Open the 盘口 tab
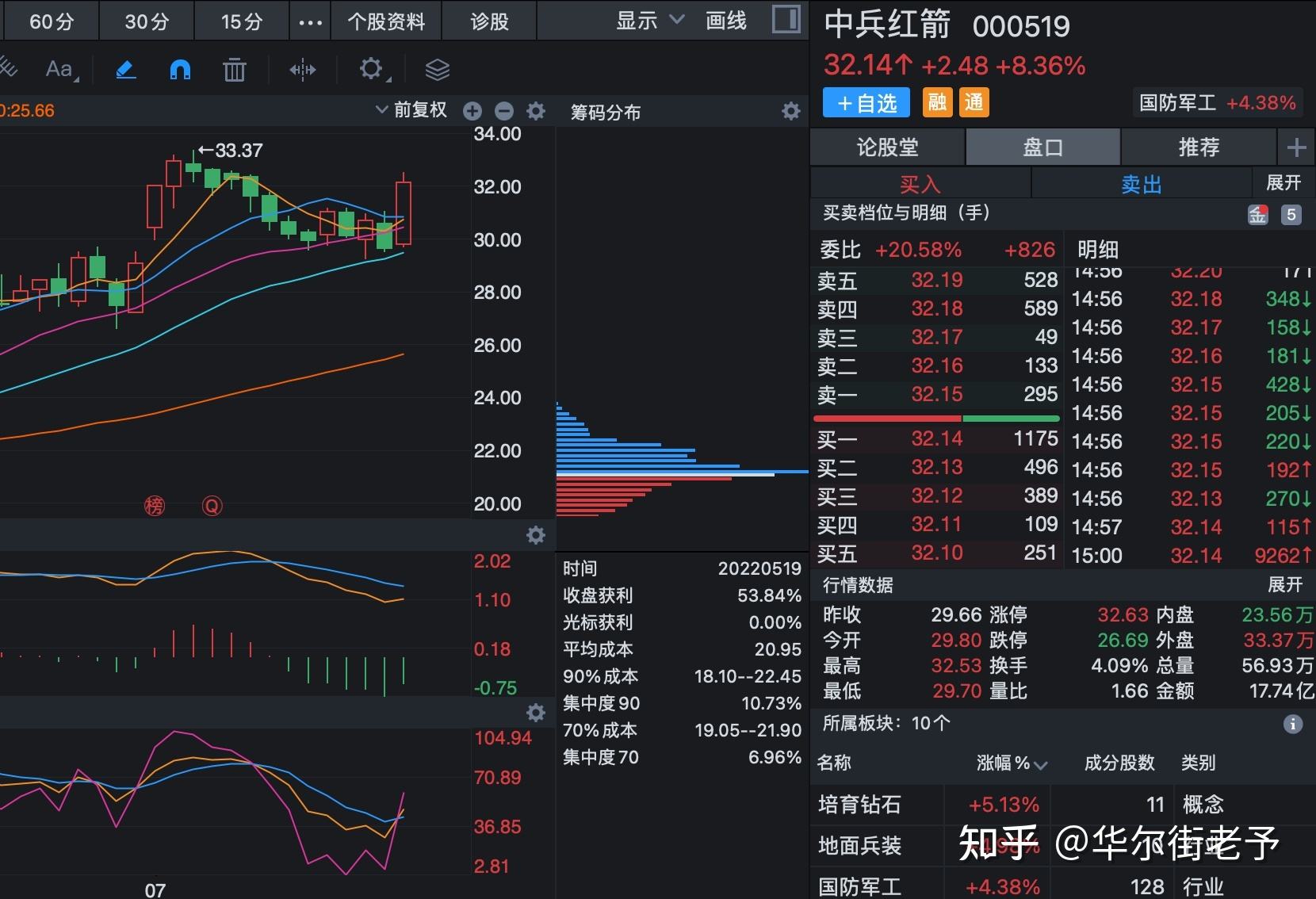The image size is (1316, 899). pos(1043,147)
